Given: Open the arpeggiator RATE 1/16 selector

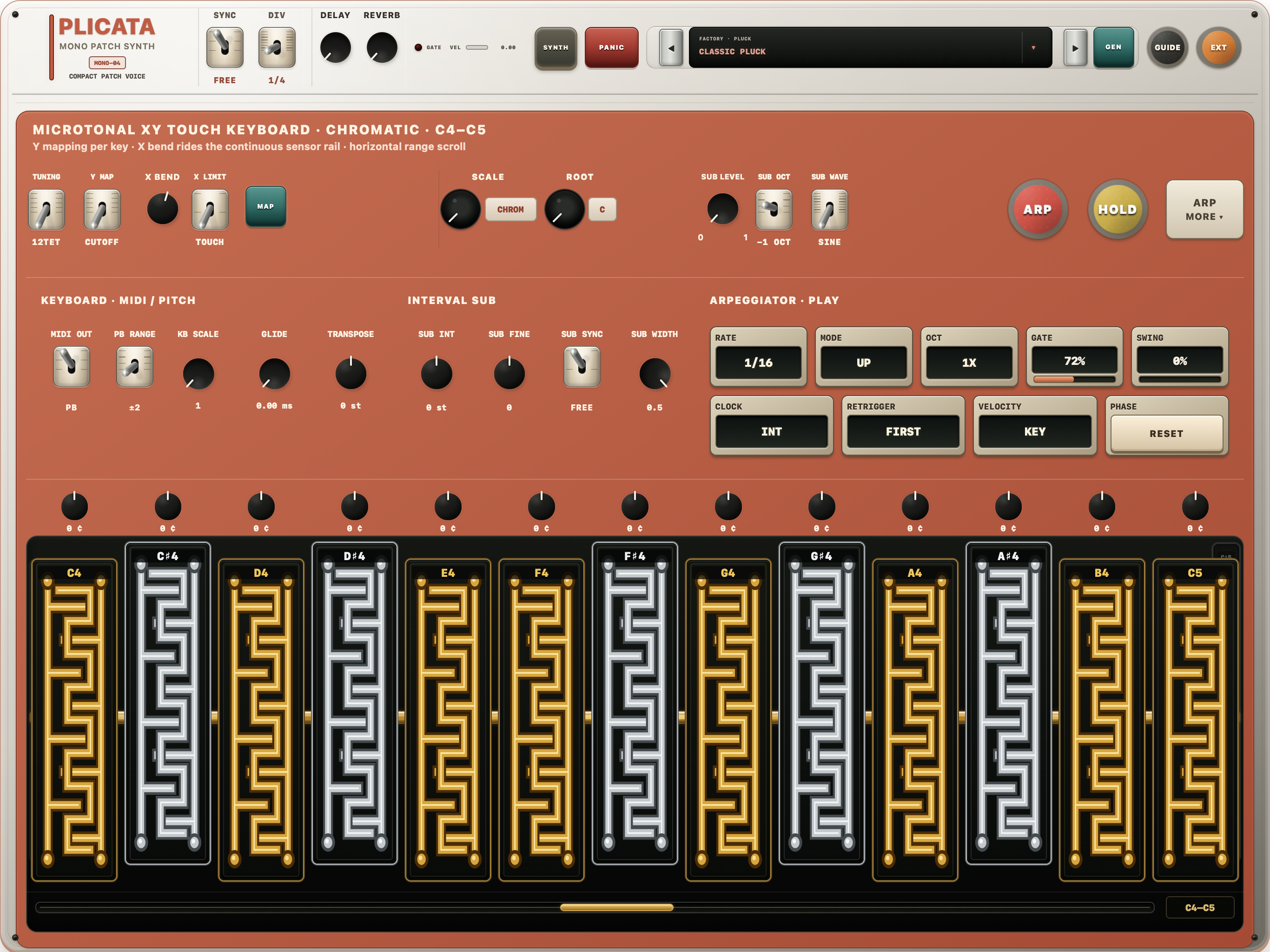Looking at the screenshot, I should click(758, 362).
